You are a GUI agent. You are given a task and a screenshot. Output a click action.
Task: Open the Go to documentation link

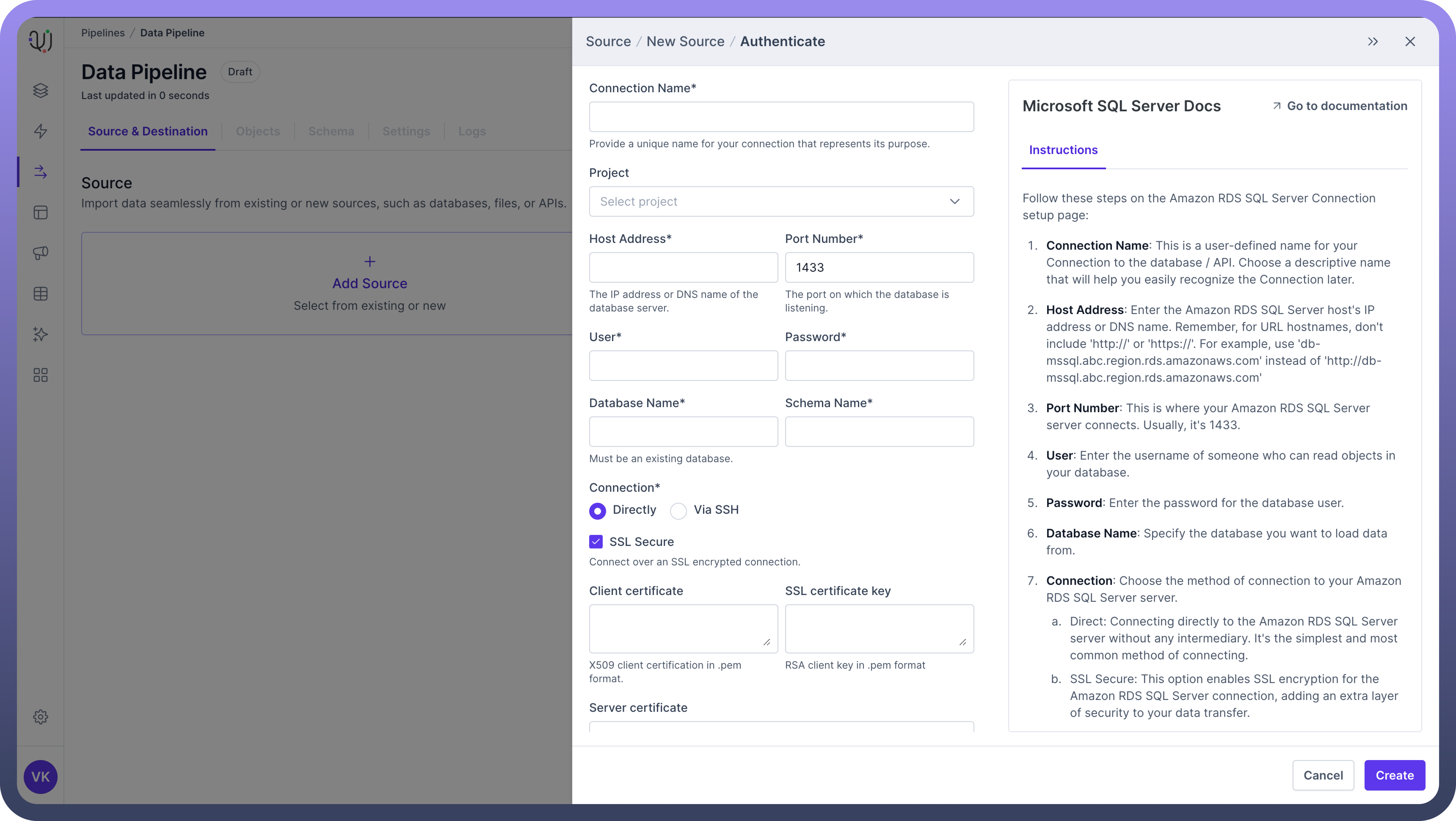(x=1340, y=106)
